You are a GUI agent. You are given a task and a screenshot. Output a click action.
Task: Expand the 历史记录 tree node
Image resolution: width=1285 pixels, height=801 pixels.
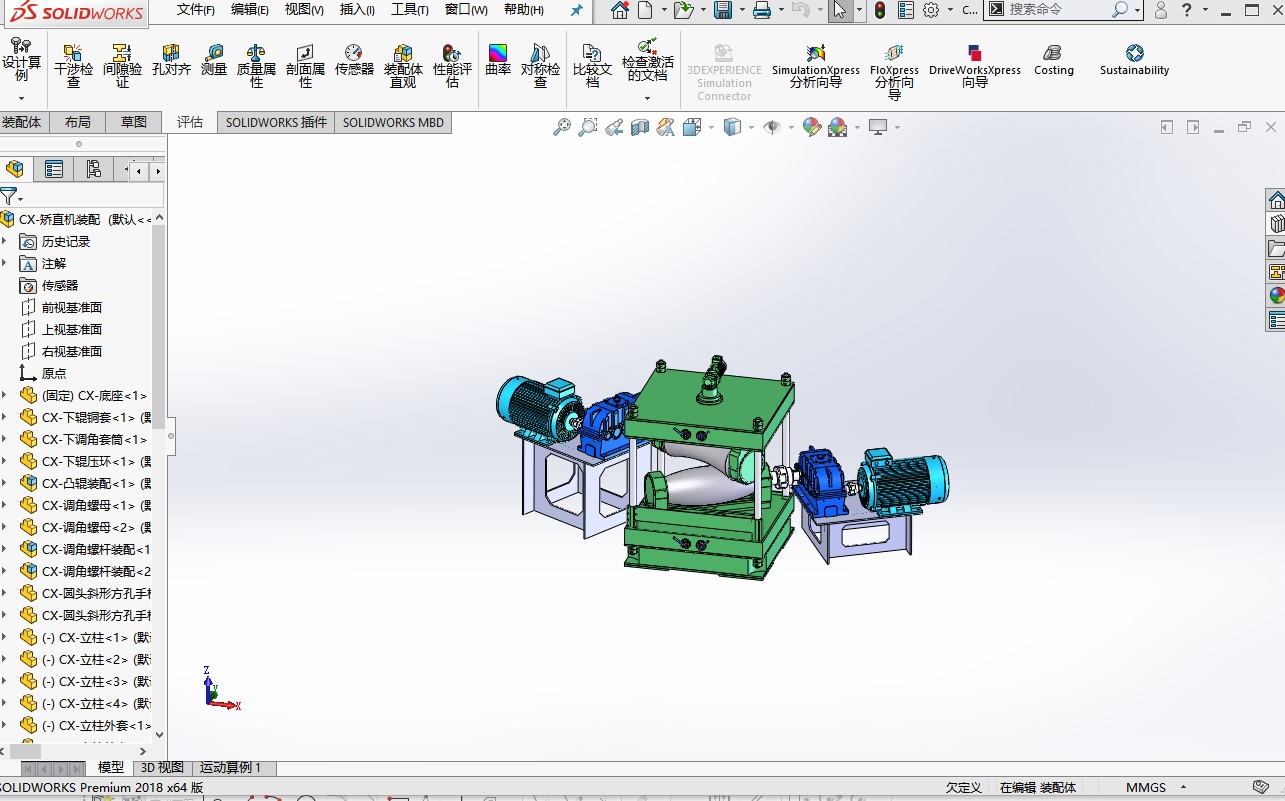pos(4,241)
